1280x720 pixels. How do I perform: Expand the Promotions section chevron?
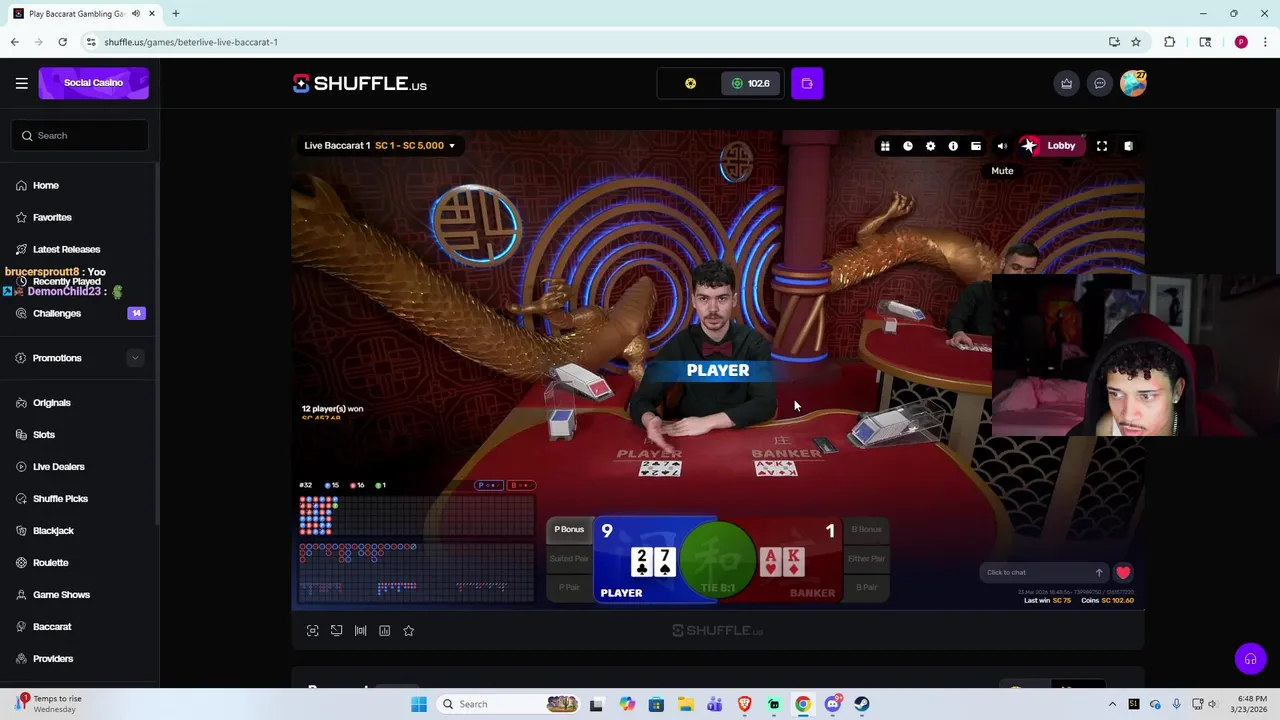click(135, 358)
